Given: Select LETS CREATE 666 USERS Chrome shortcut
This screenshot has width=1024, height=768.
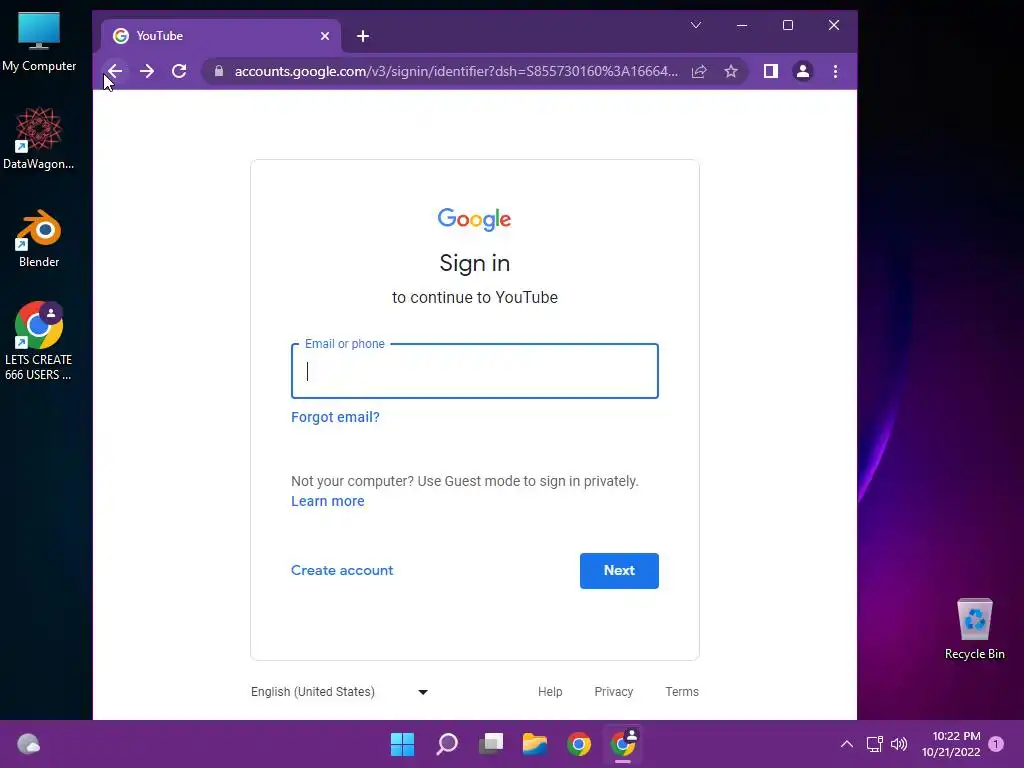Looking at the screenshot, I should click(39, 341).
